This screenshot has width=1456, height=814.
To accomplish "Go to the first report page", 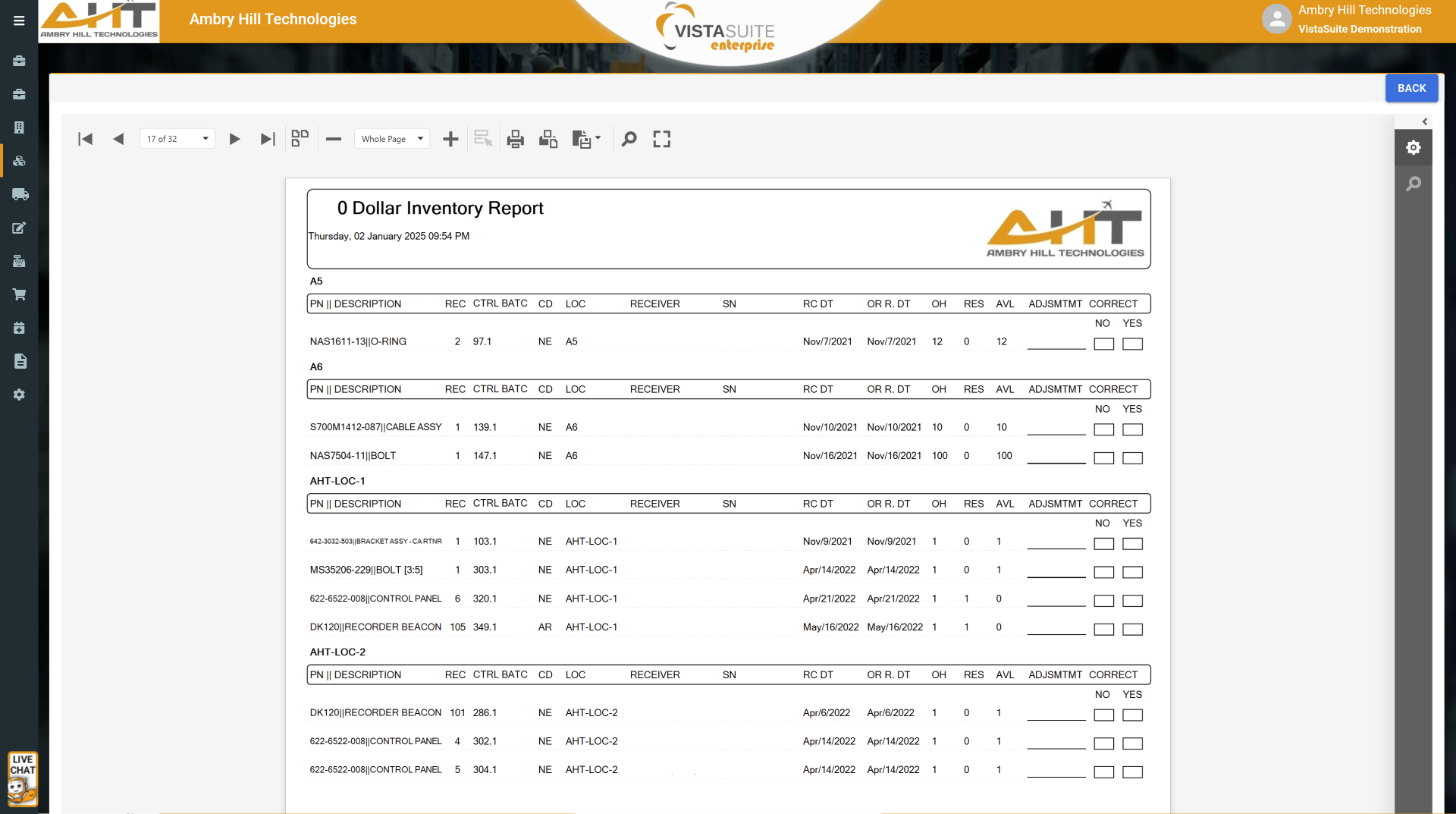I will (85, 139).
